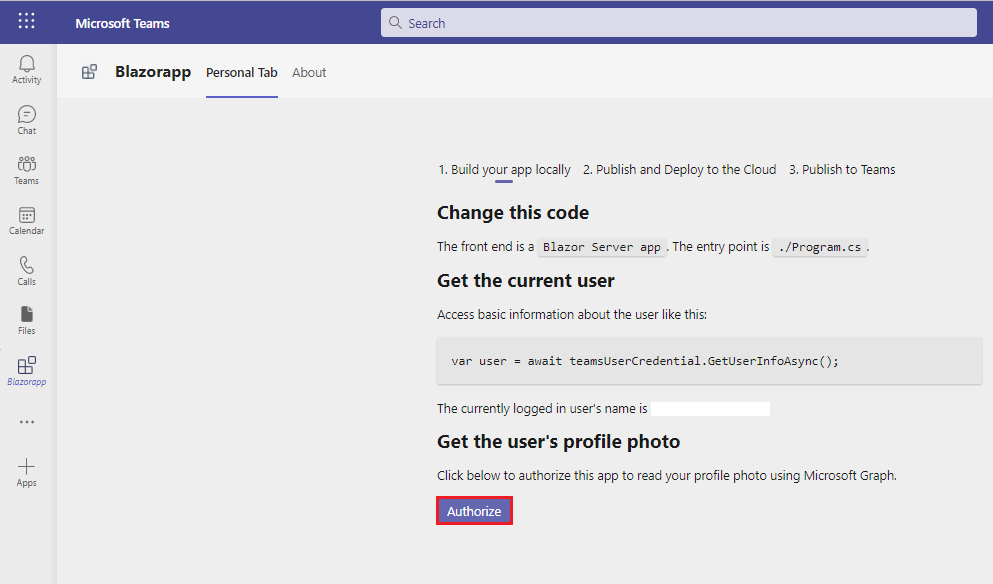Click the Access basic information sentence
The height and width of the screenshot is (584, 993).
(x=572, y=315)
